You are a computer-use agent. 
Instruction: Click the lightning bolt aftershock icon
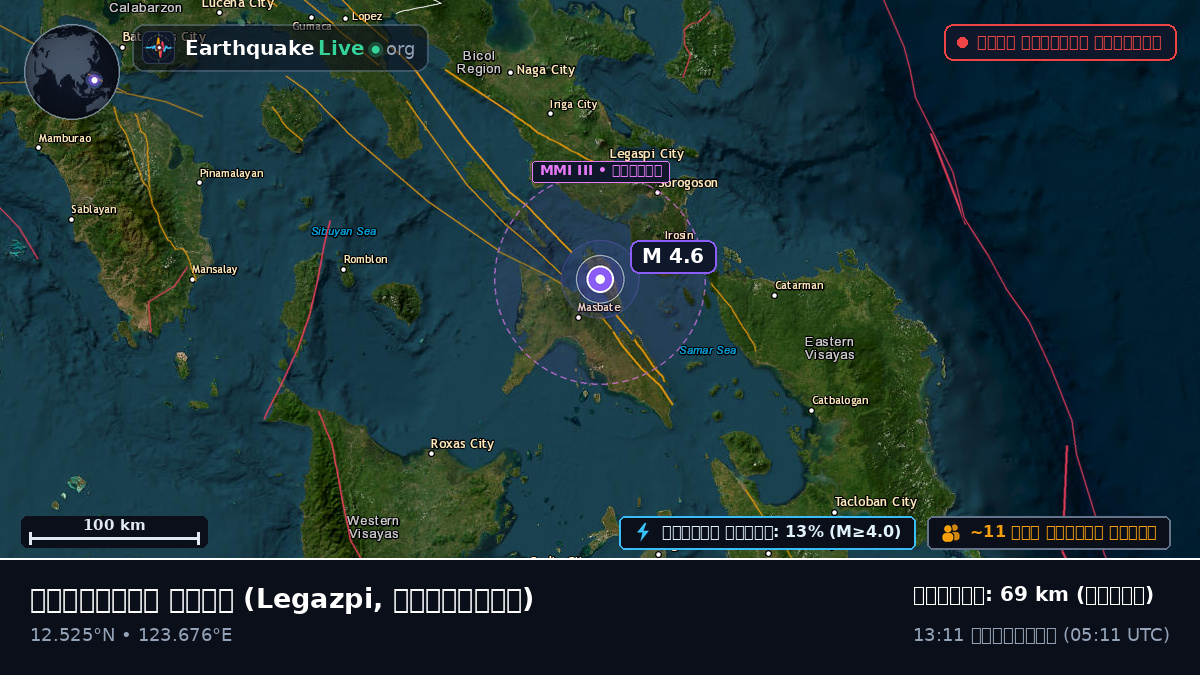643,532
